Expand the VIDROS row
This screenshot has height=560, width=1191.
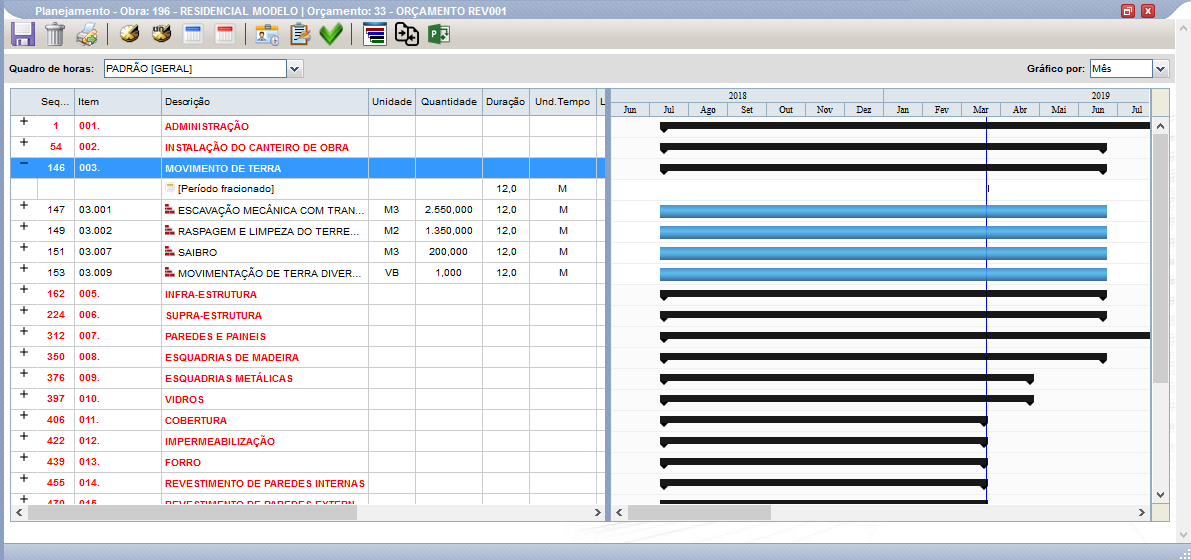(24, 394)
